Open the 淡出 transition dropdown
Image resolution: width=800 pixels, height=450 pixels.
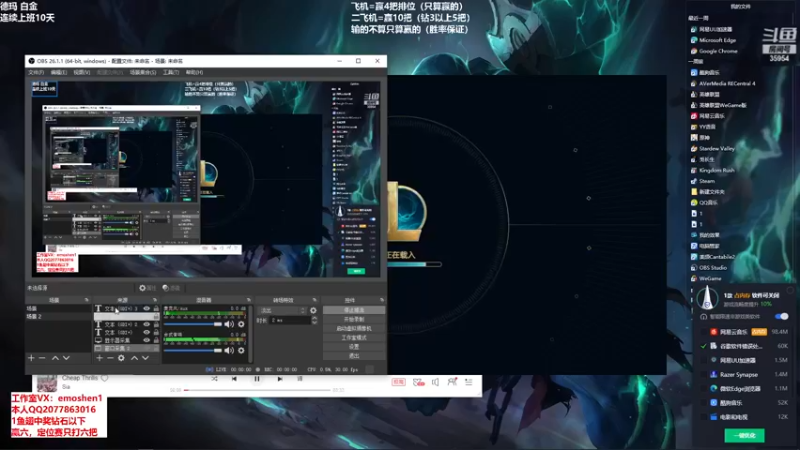click(x=283, y=310)
